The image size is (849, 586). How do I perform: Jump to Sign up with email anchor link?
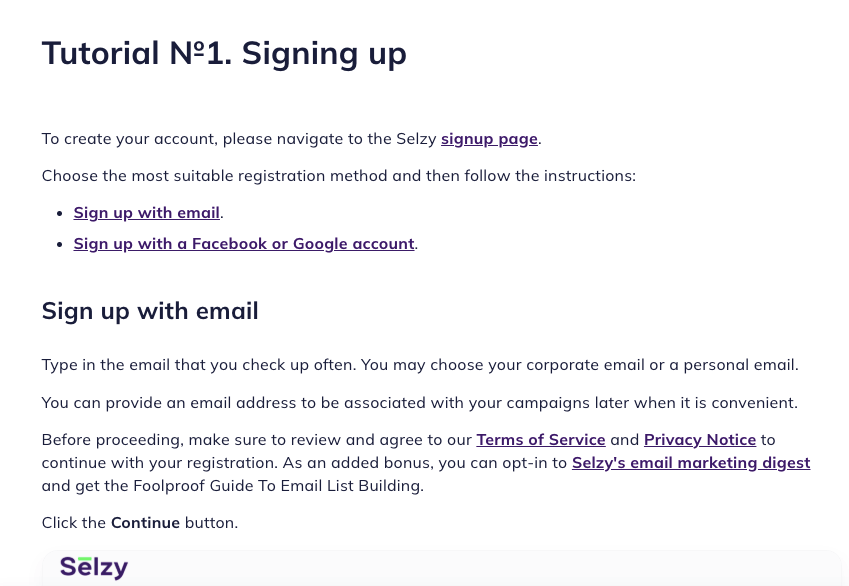[x=147, y=213]
